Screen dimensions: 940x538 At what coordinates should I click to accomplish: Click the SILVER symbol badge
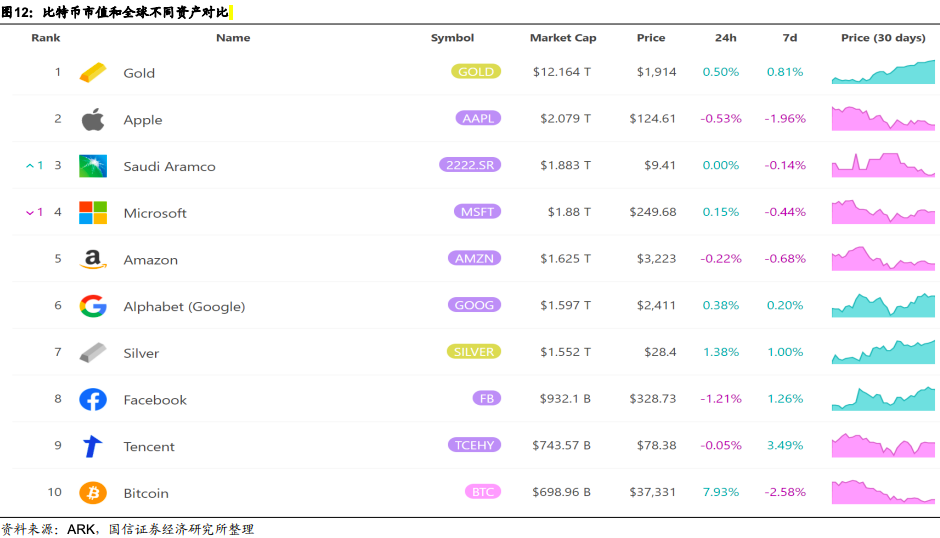474,351
